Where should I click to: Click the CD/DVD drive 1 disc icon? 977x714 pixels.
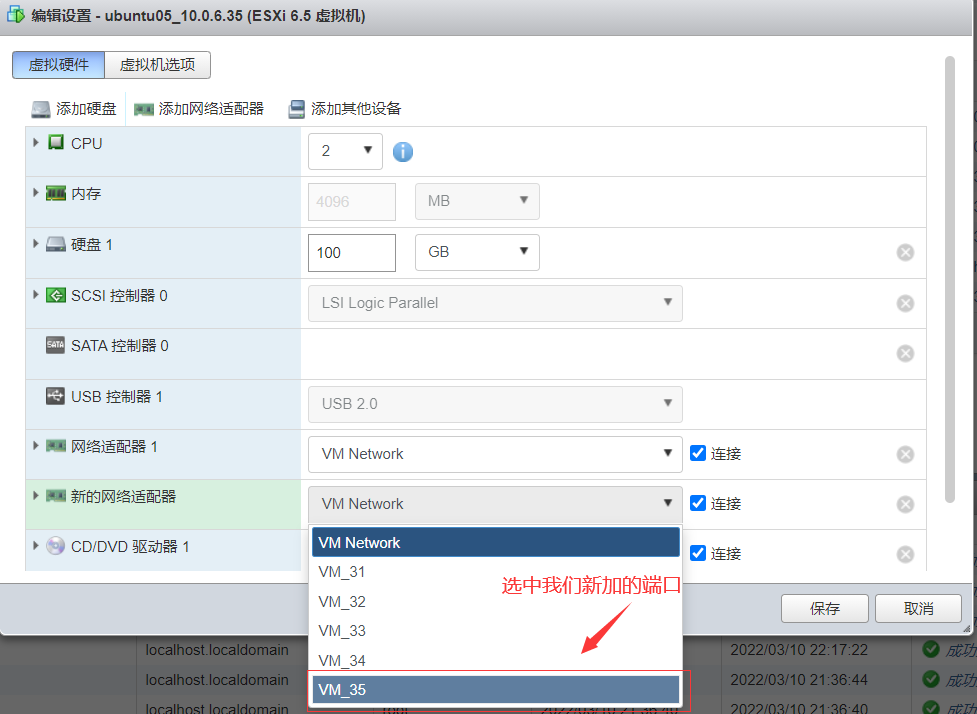click(55, 546)
